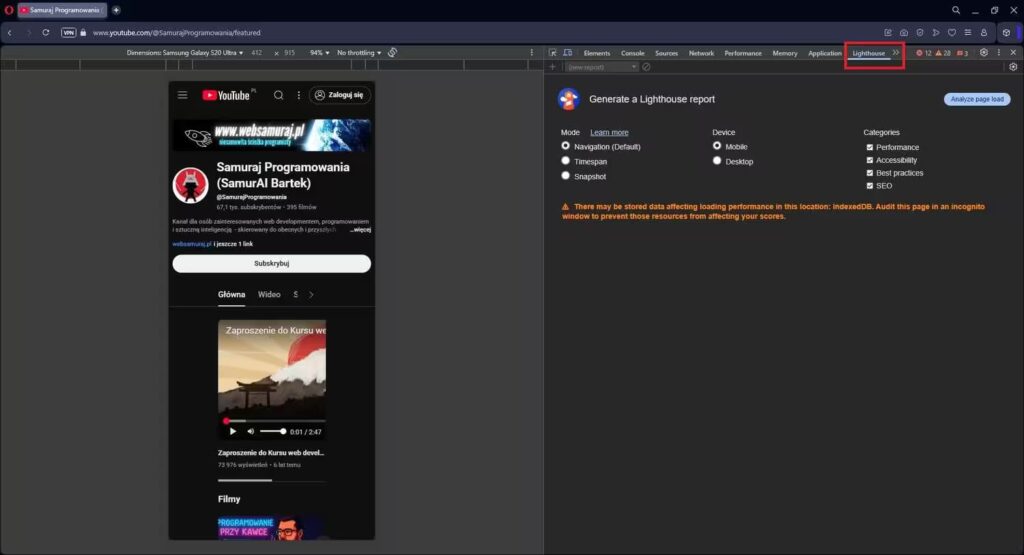The height and width of the screenshot is (555, 1024).
Task: Expand more DevTools tabs chevron
Action: pyautogui.click(x=896, y=53)
